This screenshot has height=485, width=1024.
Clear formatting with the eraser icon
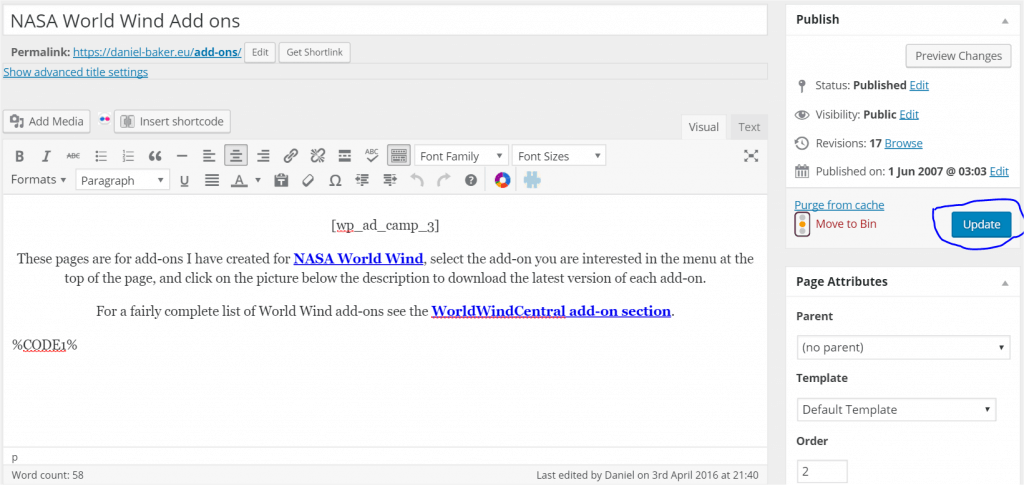pos(308,180)
